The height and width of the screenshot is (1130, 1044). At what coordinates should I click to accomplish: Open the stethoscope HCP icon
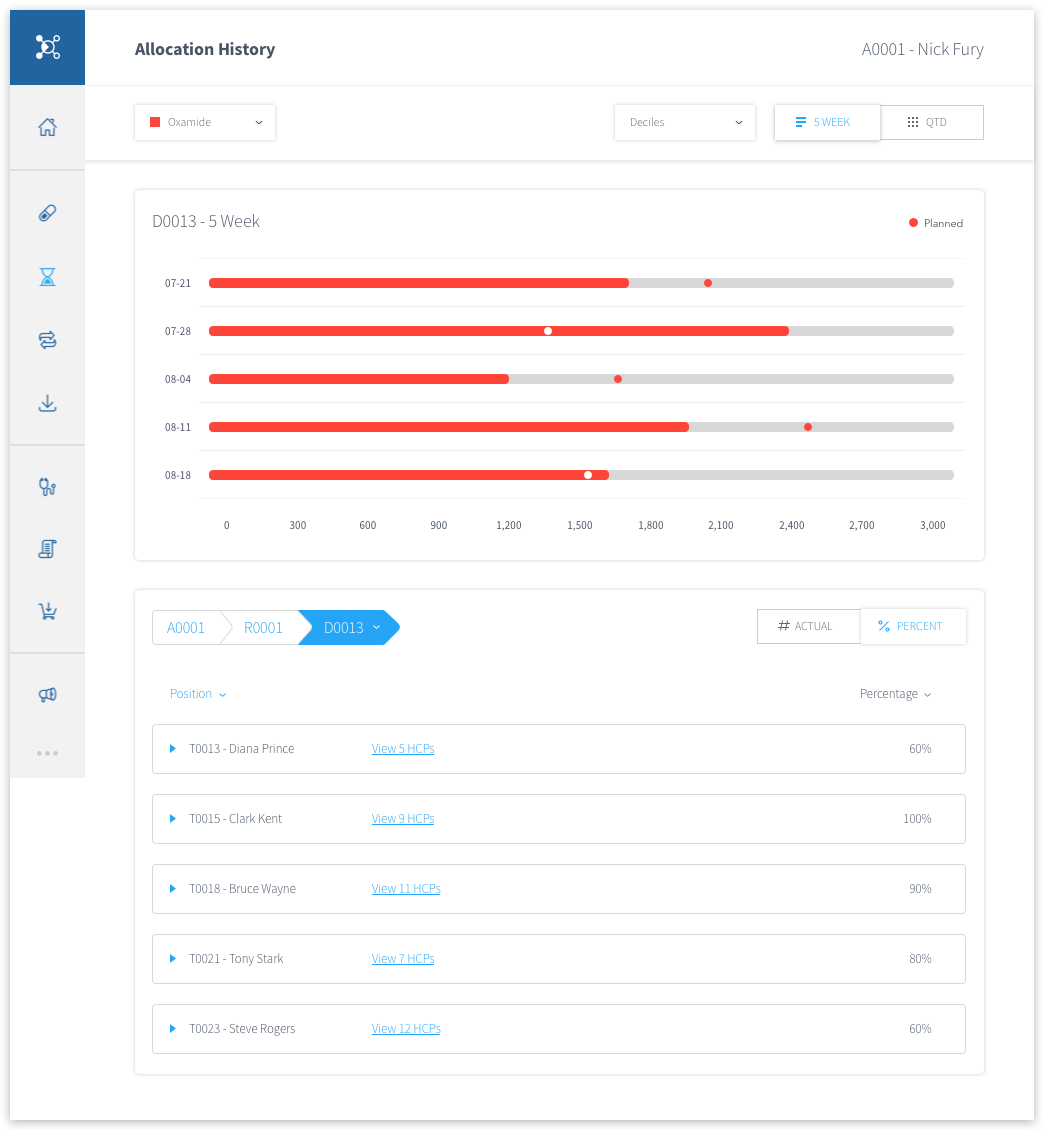coord(48,487)
